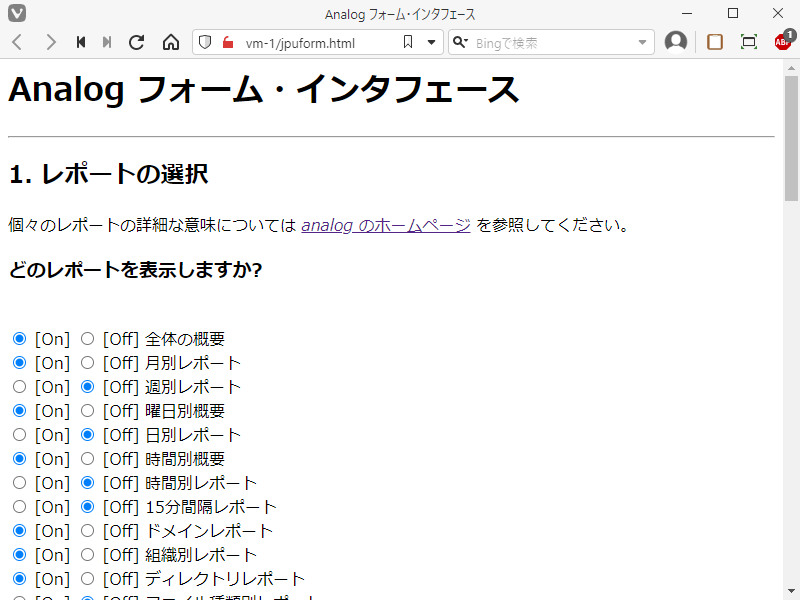Image resolution: width=800 pixels, height=600 pixels.
Task: Go back to previous page
Action: tap(17, 42)
